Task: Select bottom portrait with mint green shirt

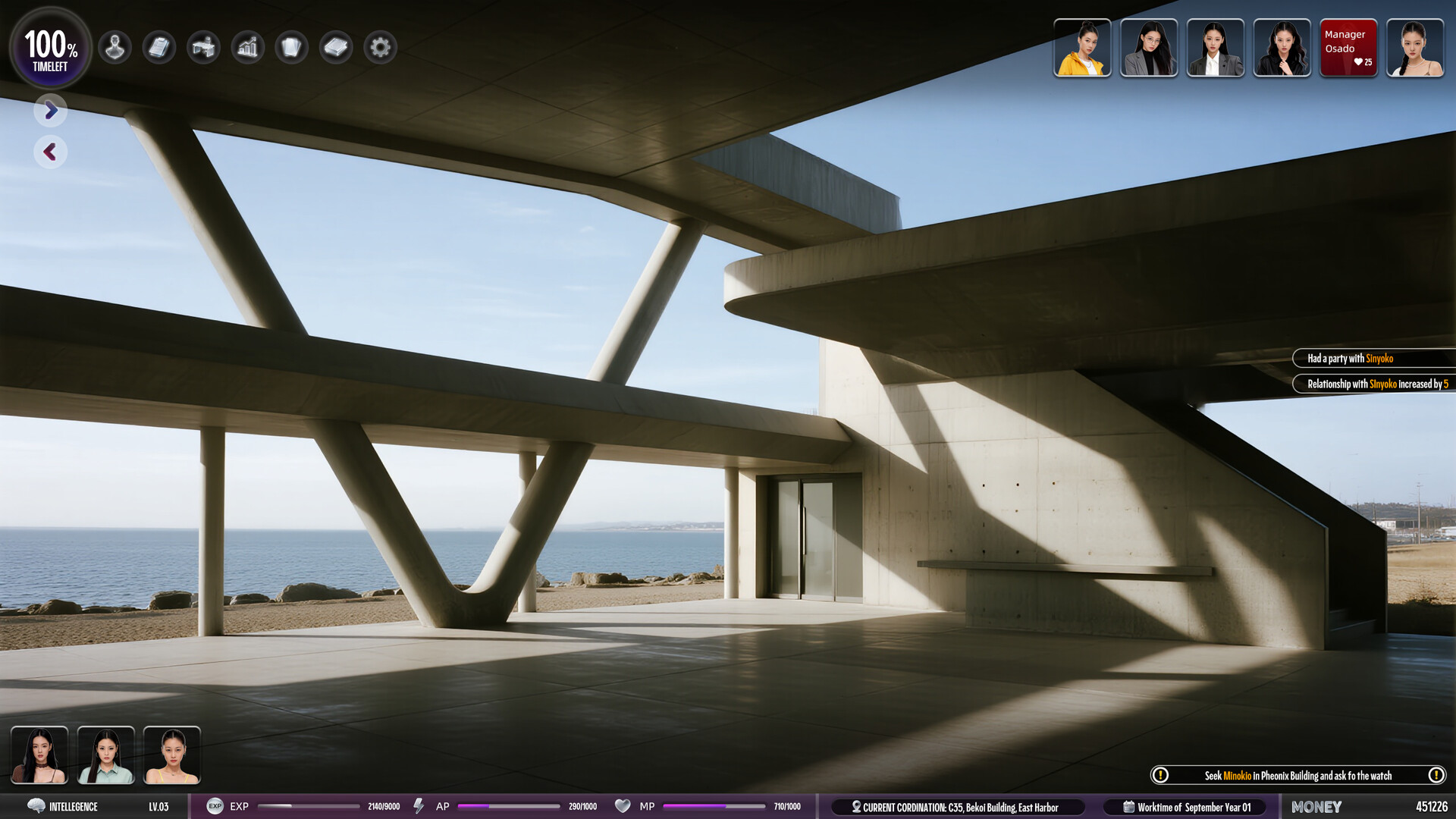Action: pyautogui.click(x=106, y=755)
